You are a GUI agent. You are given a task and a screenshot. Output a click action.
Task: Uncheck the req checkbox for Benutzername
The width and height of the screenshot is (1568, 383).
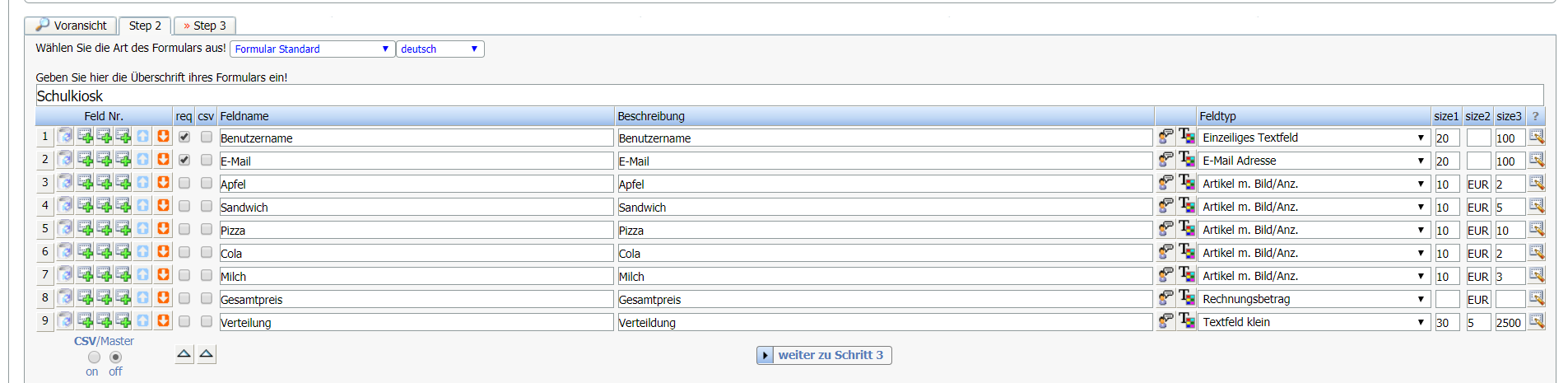point(184,137)
